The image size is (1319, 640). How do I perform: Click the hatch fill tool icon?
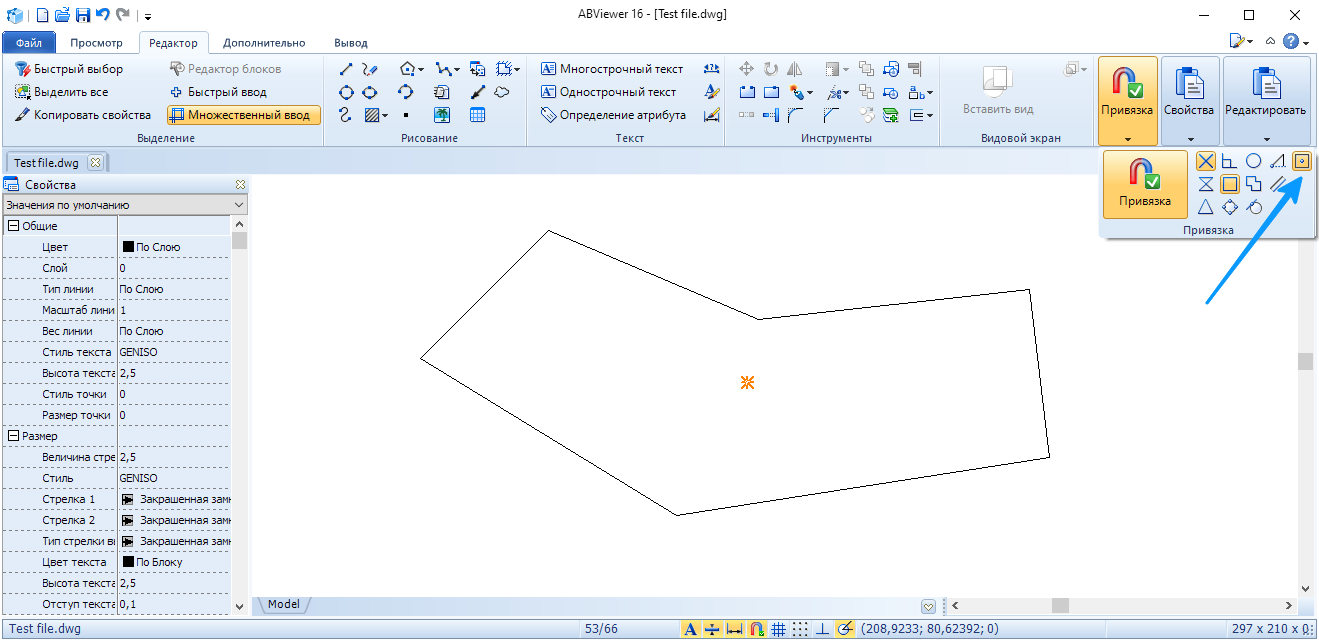pyautogui.click(x=372, y=115)
